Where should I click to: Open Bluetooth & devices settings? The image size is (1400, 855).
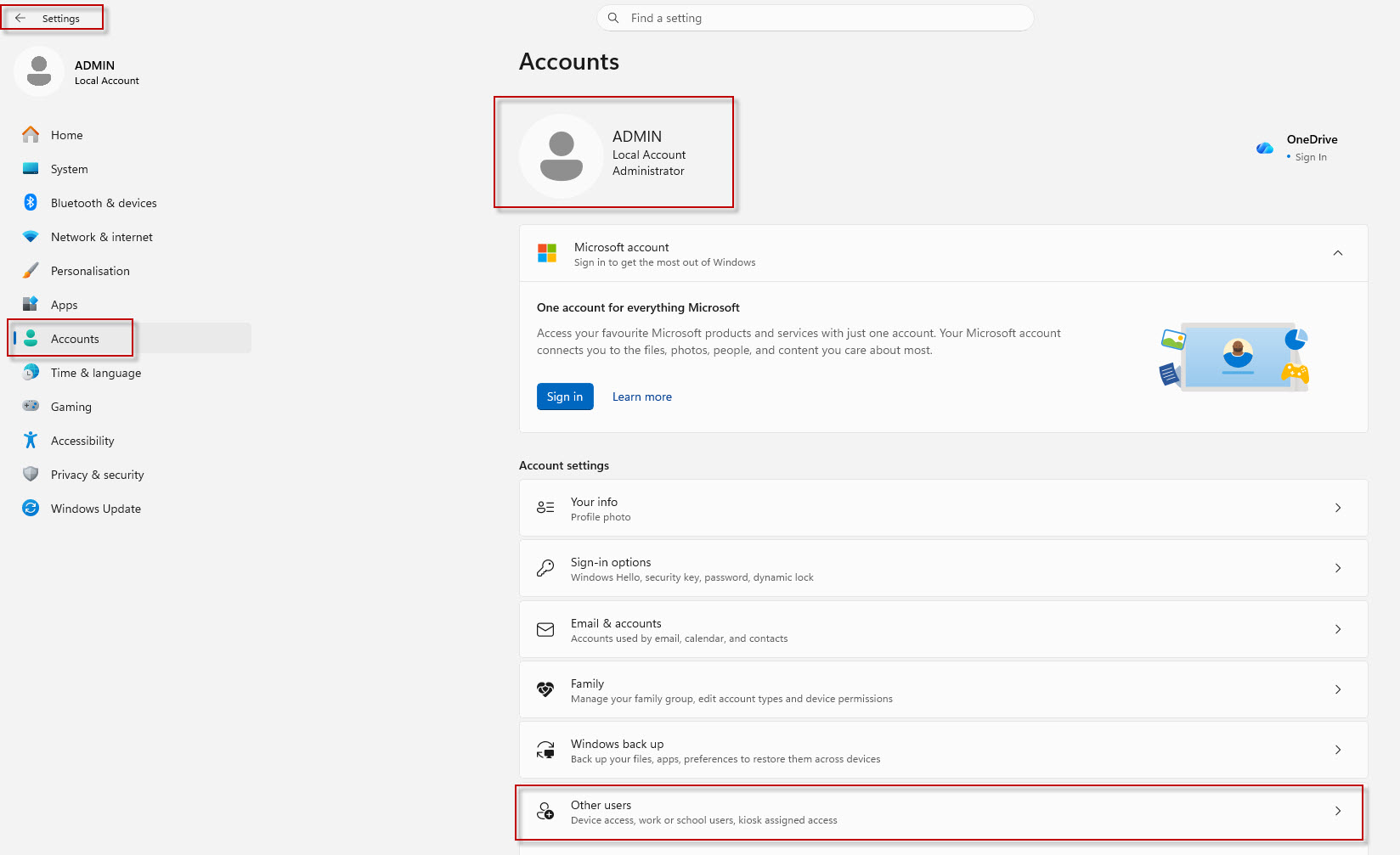133,203
